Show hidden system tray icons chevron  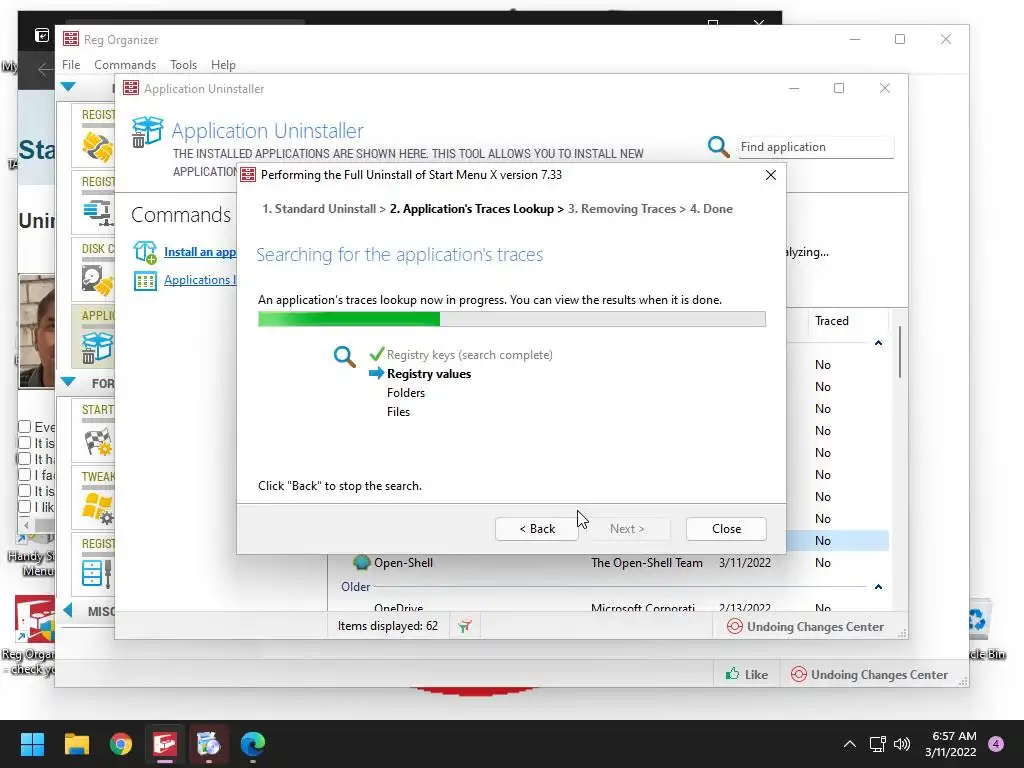850,744
